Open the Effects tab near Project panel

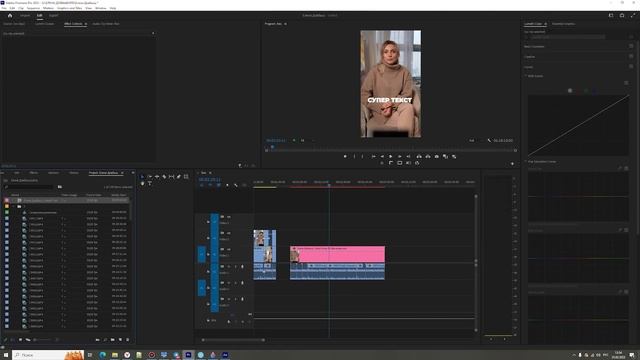point(33,173)
